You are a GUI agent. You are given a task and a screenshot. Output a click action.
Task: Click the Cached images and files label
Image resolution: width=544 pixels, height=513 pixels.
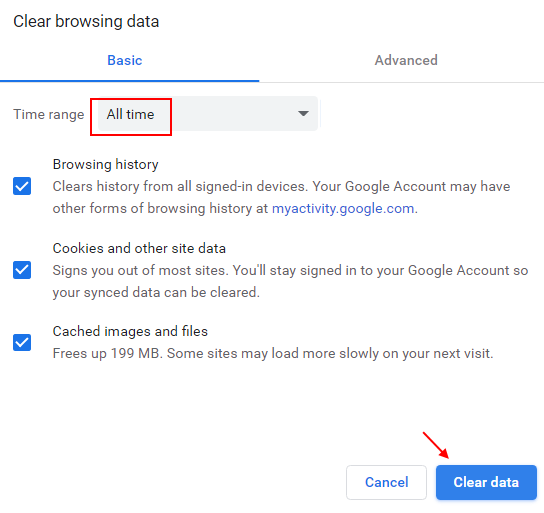coord(130,331)
